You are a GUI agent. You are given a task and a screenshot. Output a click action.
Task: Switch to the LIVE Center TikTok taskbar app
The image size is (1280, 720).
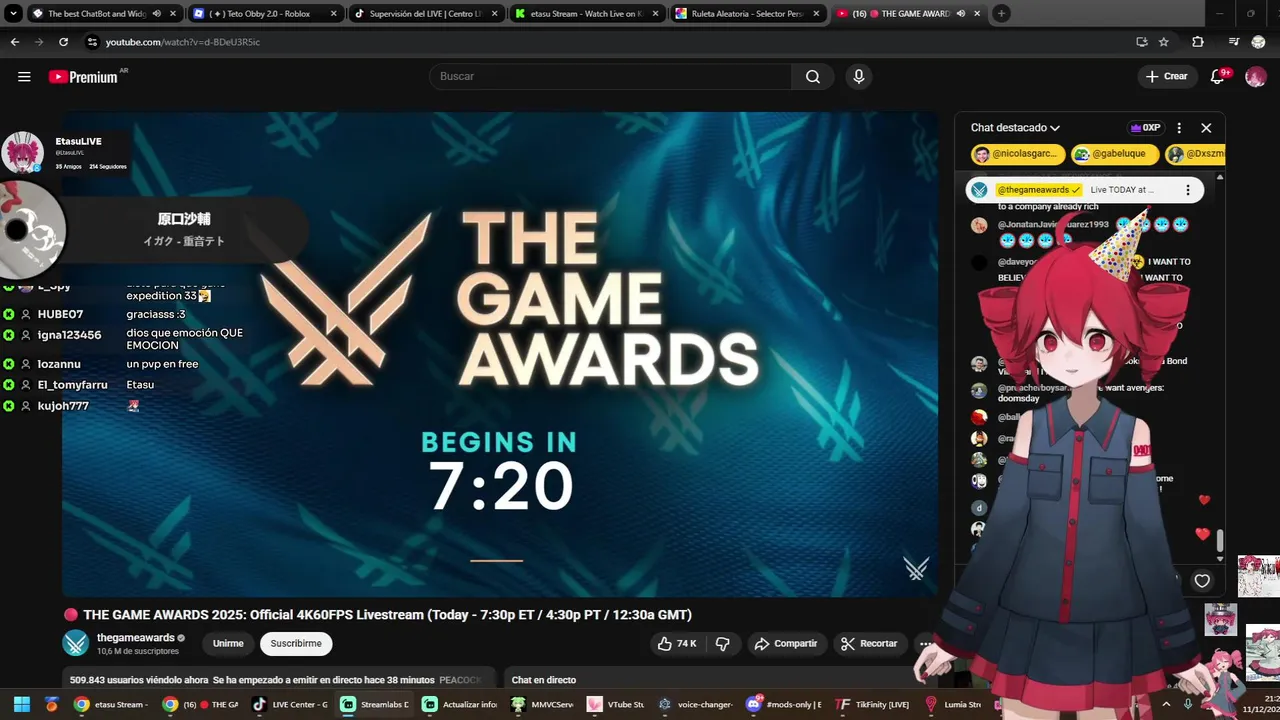click(x=288, y=704)
